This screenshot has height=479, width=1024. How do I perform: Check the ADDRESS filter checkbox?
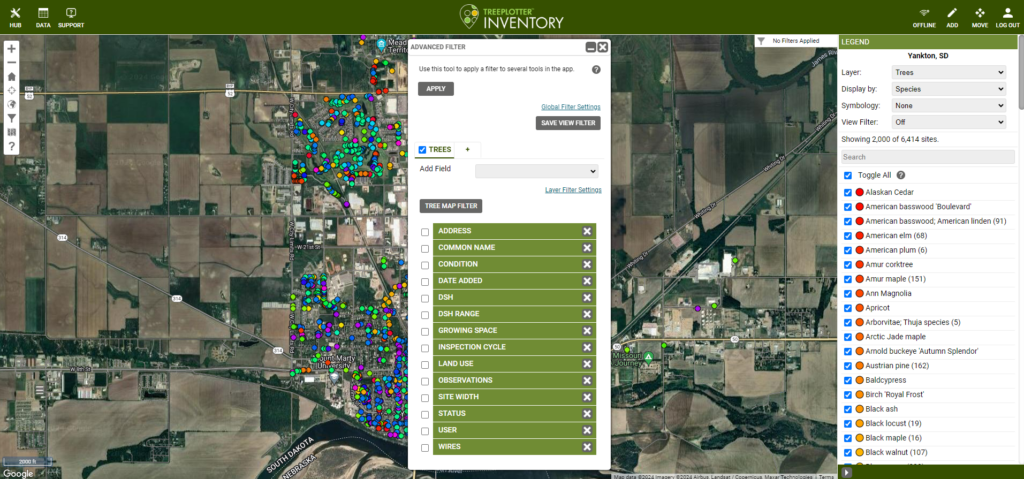pyautogui.click(x=425, y=232)
